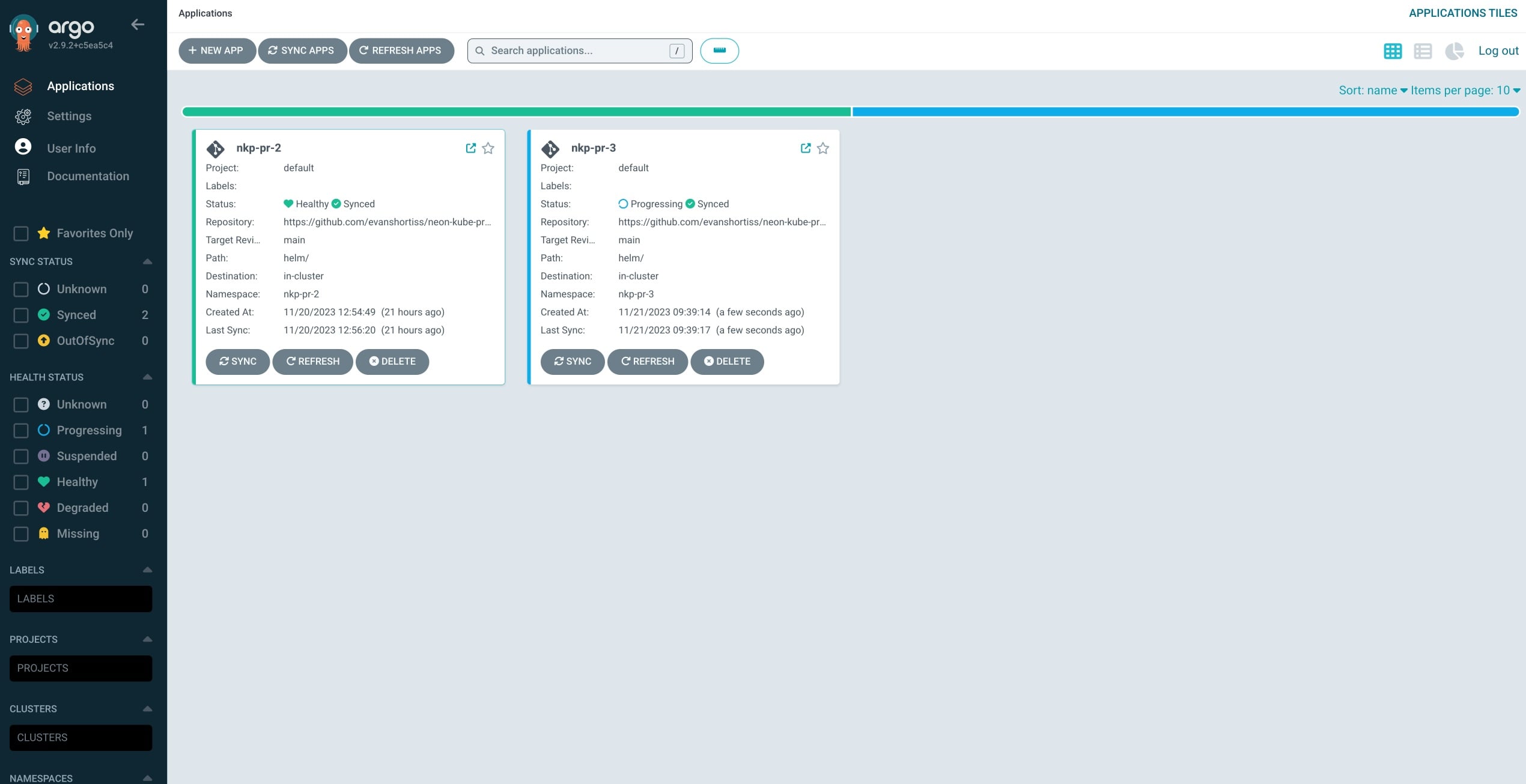The width and height of the screenshot is (1526, 784).
Task: Open the Sort by name dropdown
Action: (1372, 90)
